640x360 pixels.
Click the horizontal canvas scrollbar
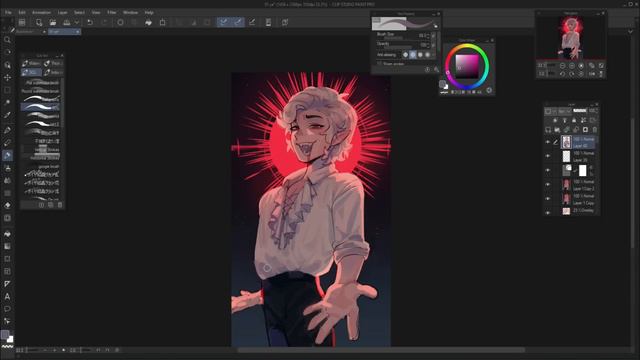[x=381, y=350]
